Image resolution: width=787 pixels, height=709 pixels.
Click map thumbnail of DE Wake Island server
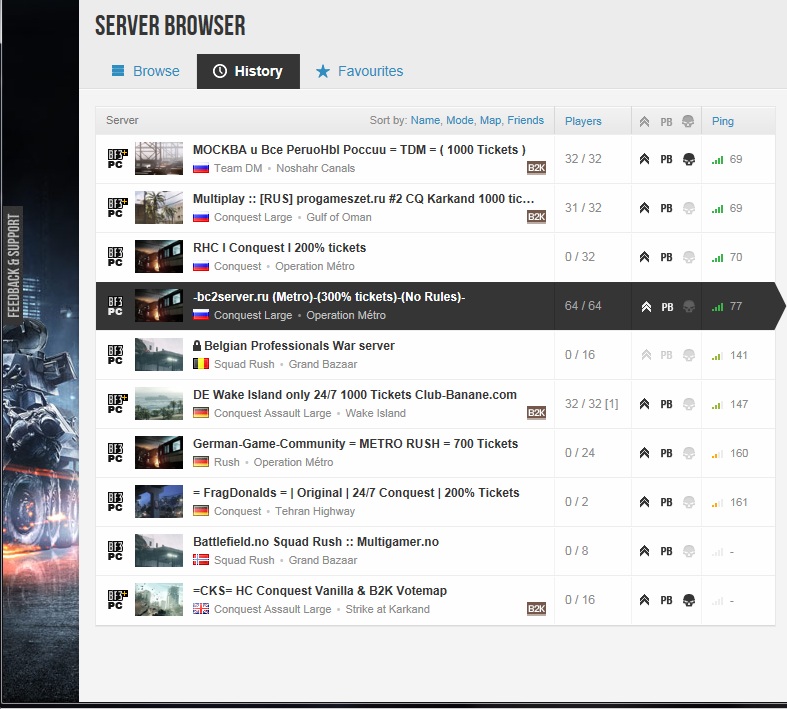(x=159, y=404)
